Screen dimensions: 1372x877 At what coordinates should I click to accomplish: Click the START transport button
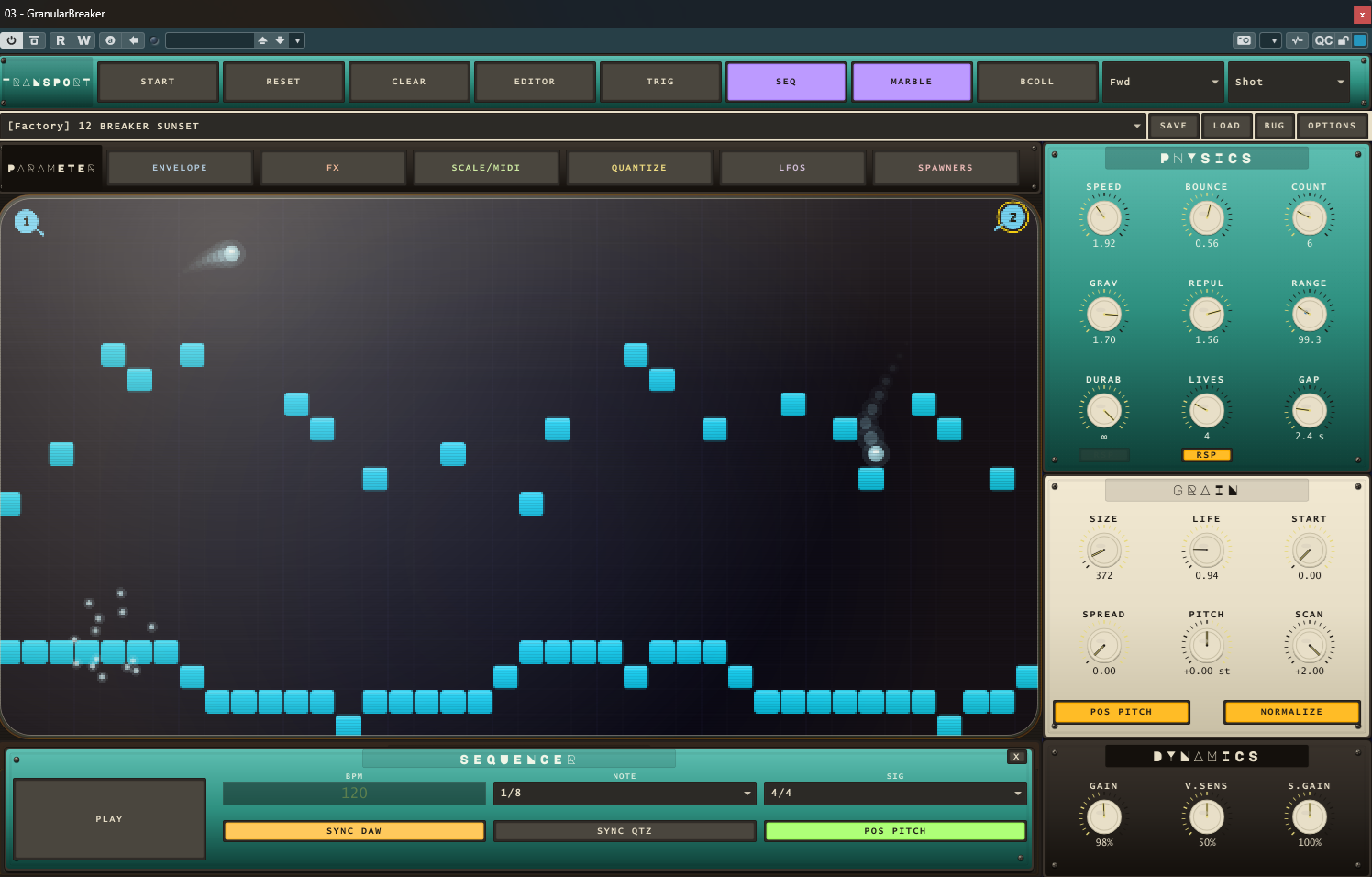158,82
